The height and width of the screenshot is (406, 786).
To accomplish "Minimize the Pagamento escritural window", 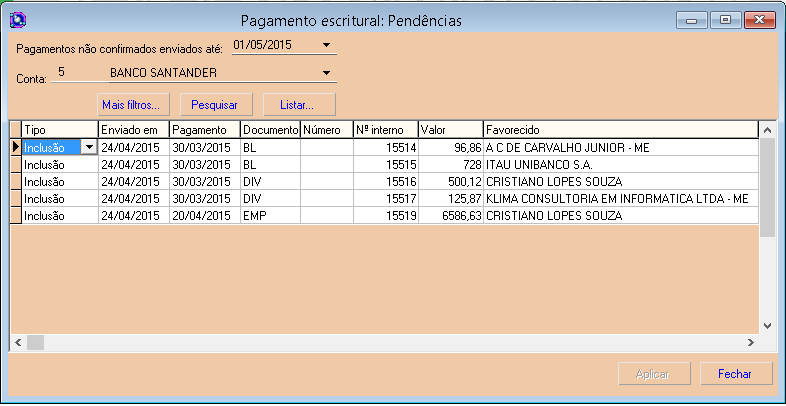I will (x=692, y=21).
